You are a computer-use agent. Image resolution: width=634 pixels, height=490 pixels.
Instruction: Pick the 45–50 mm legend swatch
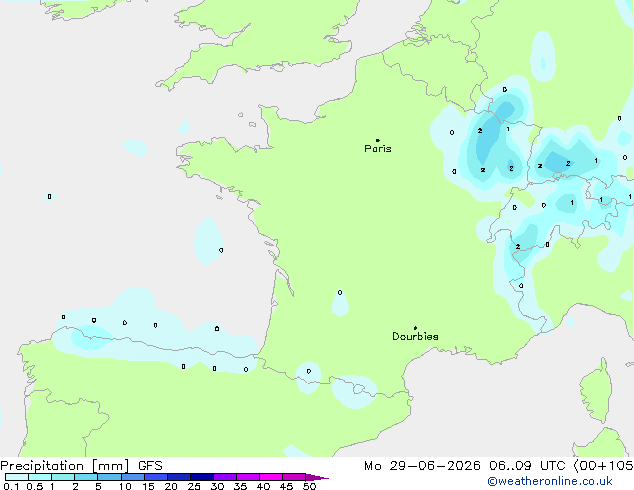(x=294, y=477)
